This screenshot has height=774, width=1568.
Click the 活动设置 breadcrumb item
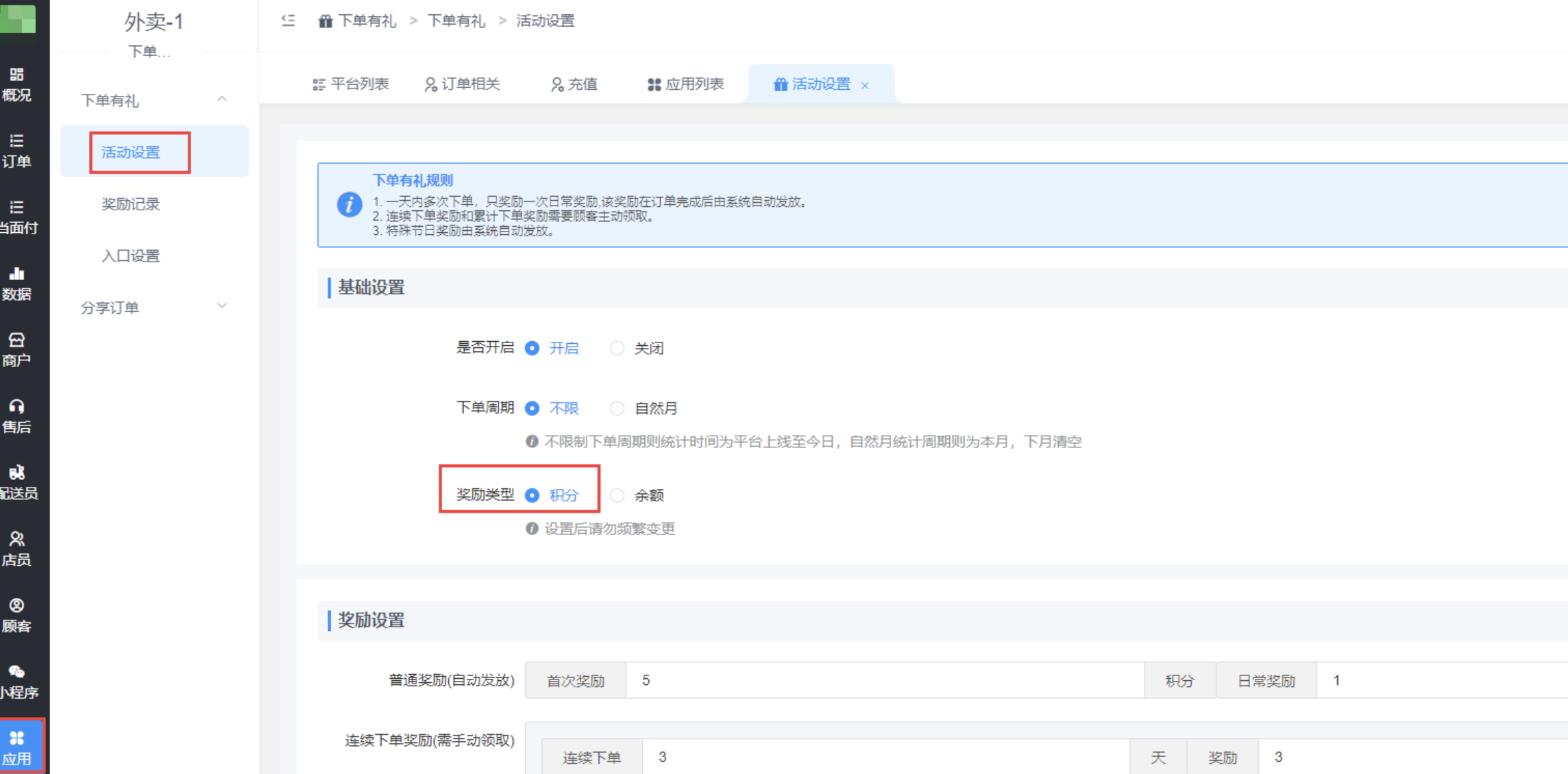(546, 21)
